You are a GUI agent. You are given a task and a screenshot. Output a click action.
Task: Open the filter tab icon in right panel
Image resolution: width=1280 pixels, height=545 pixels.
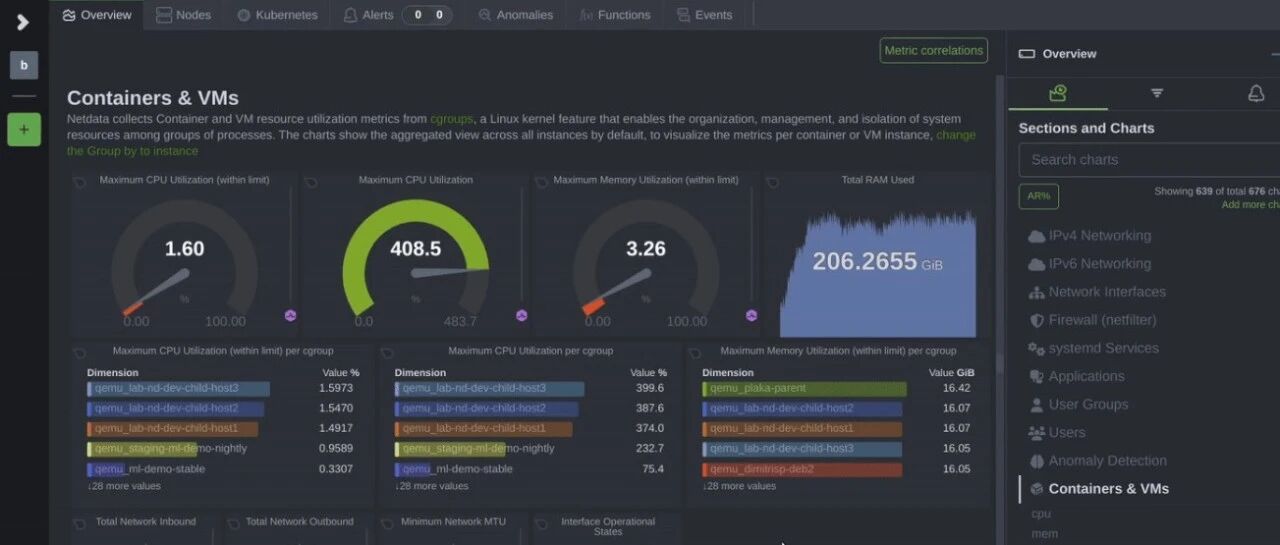point(1157,93)
